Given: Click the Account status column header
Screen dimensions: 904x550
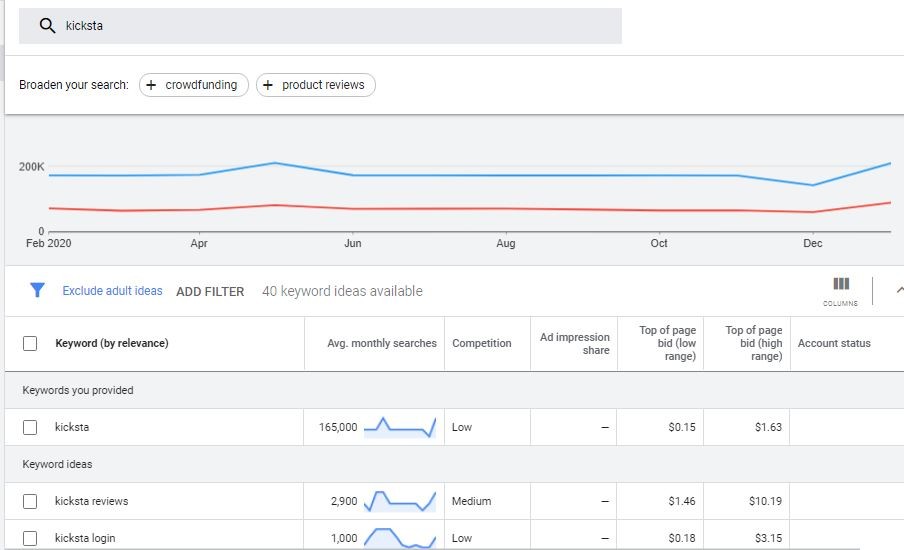Looking at the screenshot, I should coord(834,343).
